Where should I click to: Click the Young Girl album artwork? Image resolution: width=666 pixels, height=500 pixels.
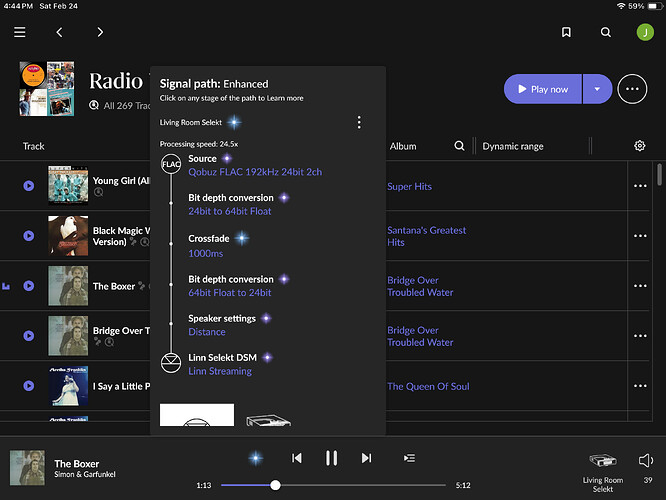click(68, 186)
